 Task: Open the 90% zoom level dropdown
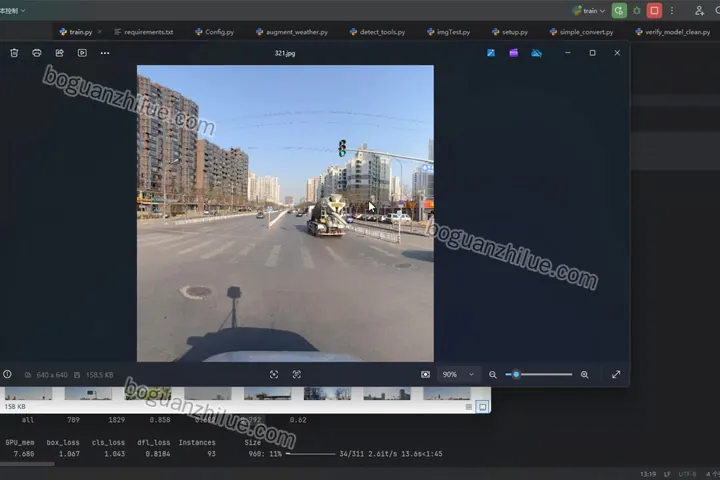click(458, 374)
